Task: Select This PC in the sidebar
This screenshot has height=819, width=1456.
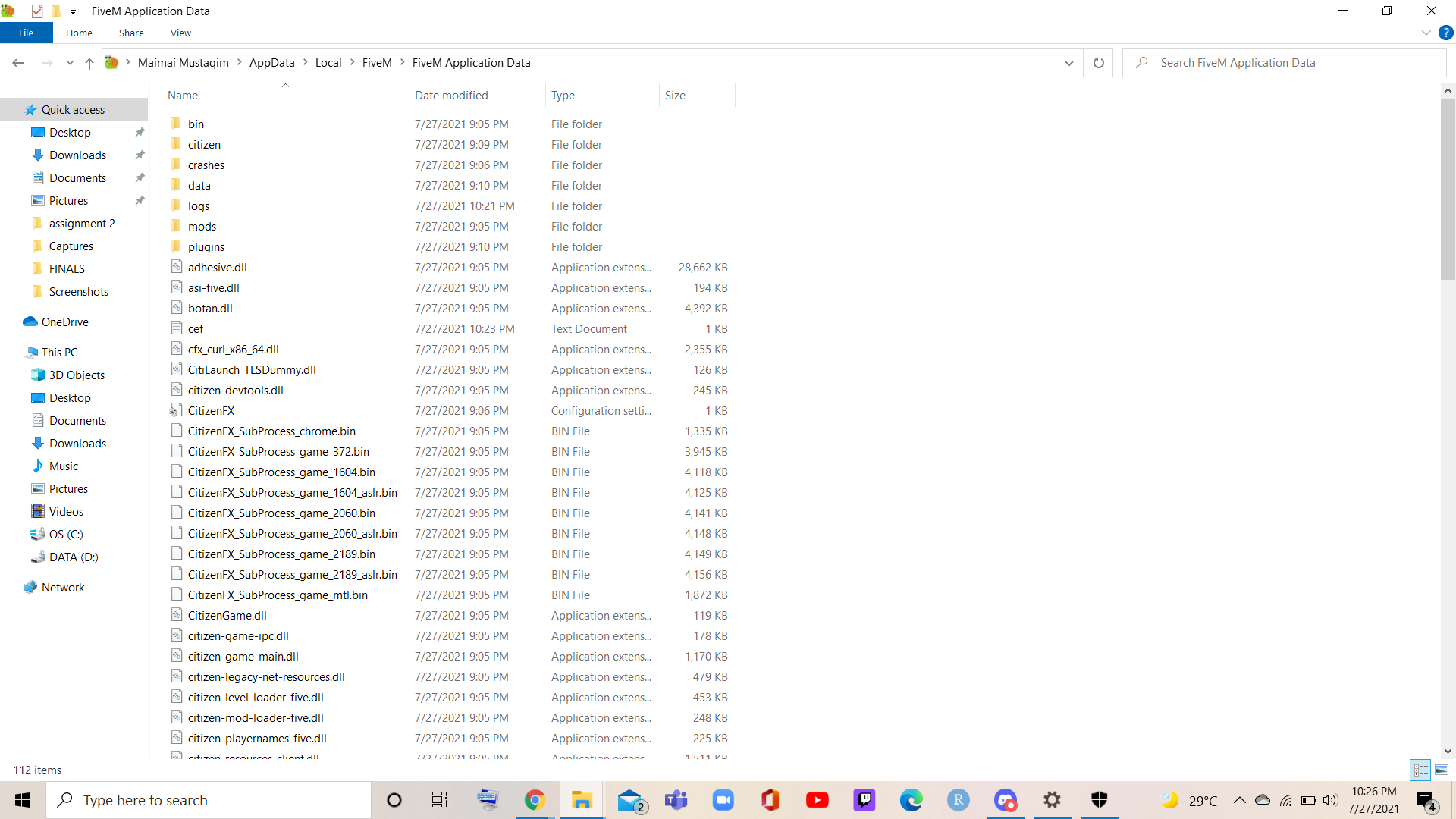Action: 59,352
